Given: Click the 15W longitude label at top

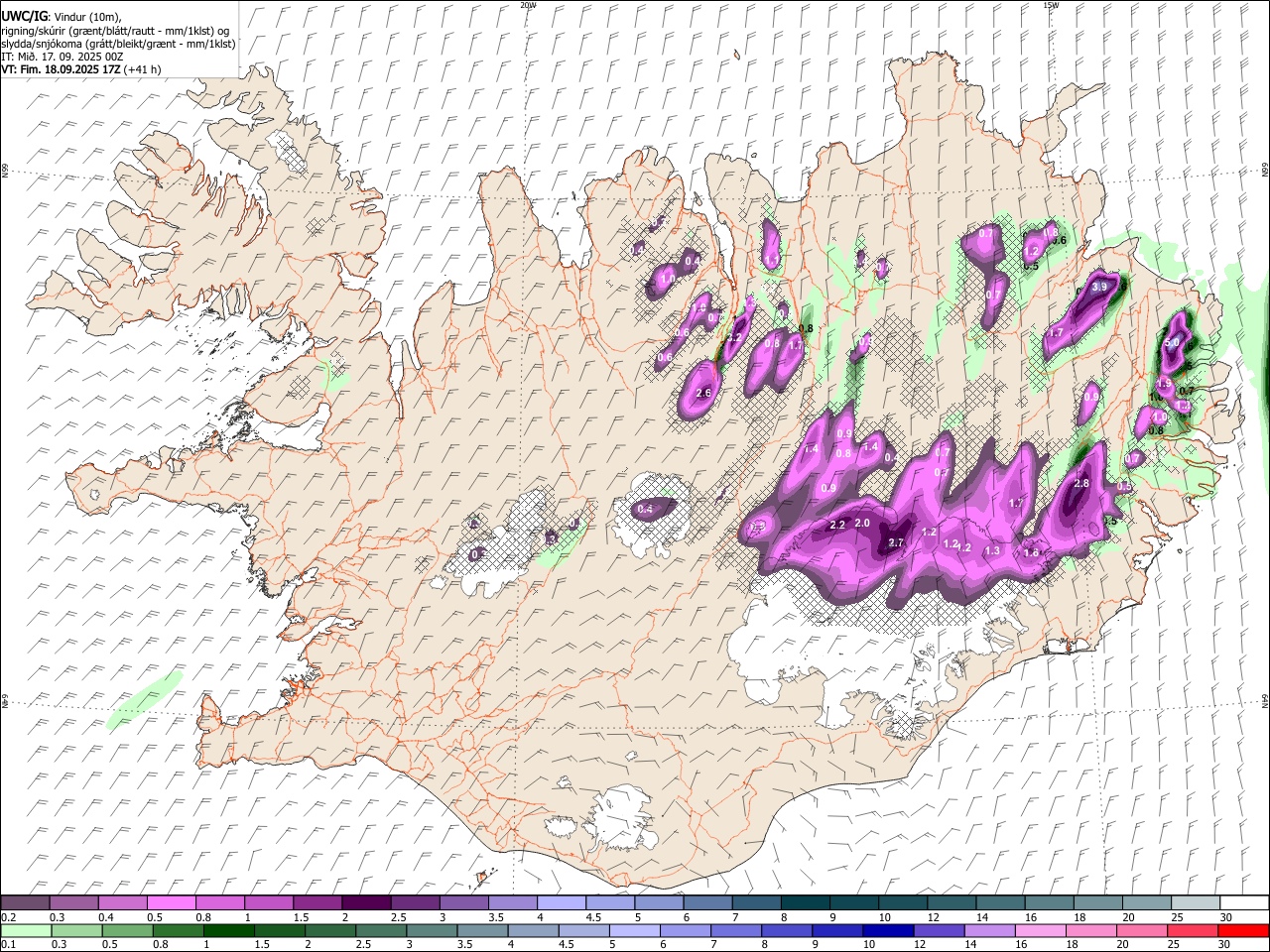Looking at the screenshot, I should pos(1051,5).
